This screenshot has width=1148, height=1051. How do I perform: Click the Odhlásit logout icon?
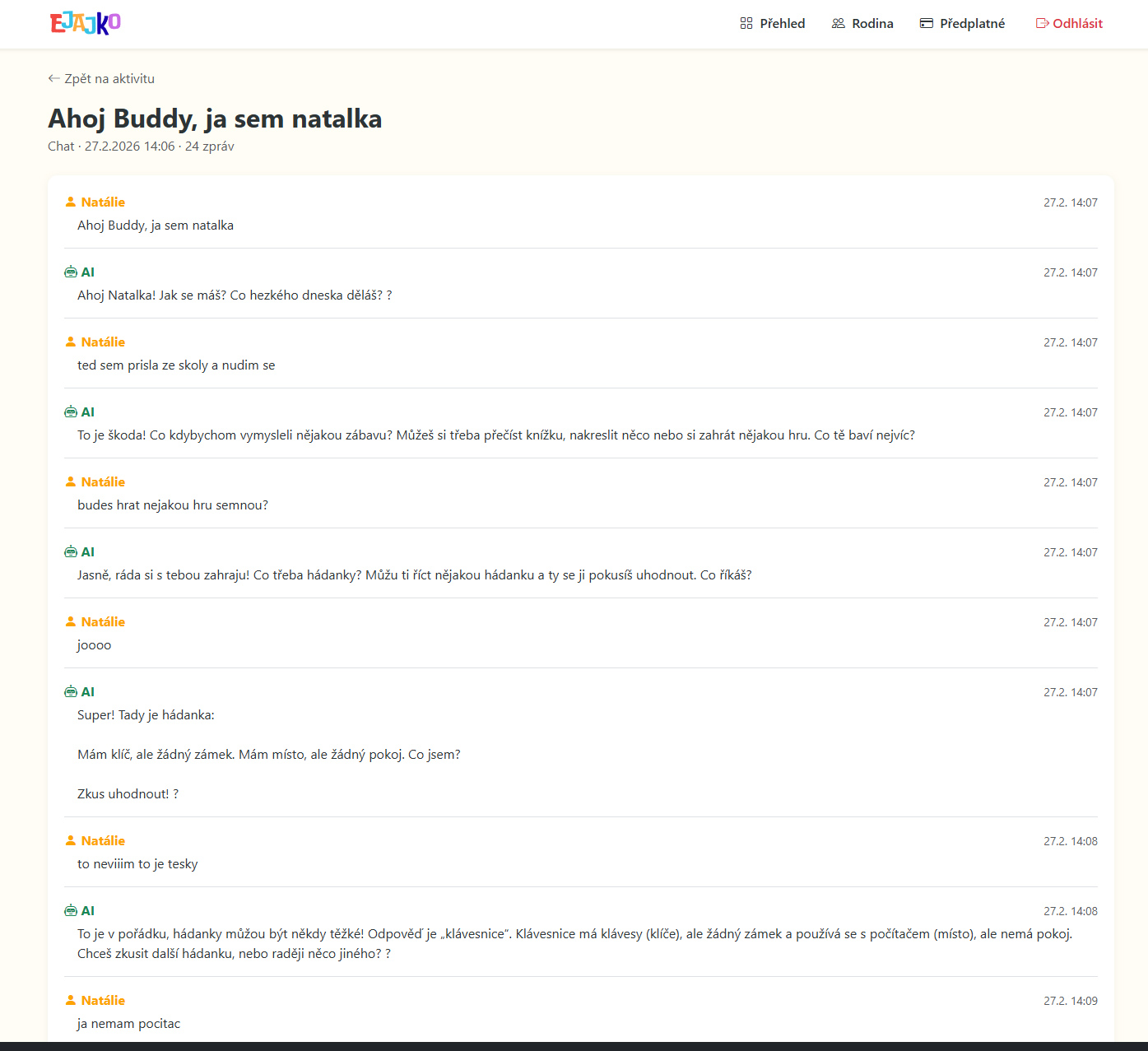(x=1042, y=24)
